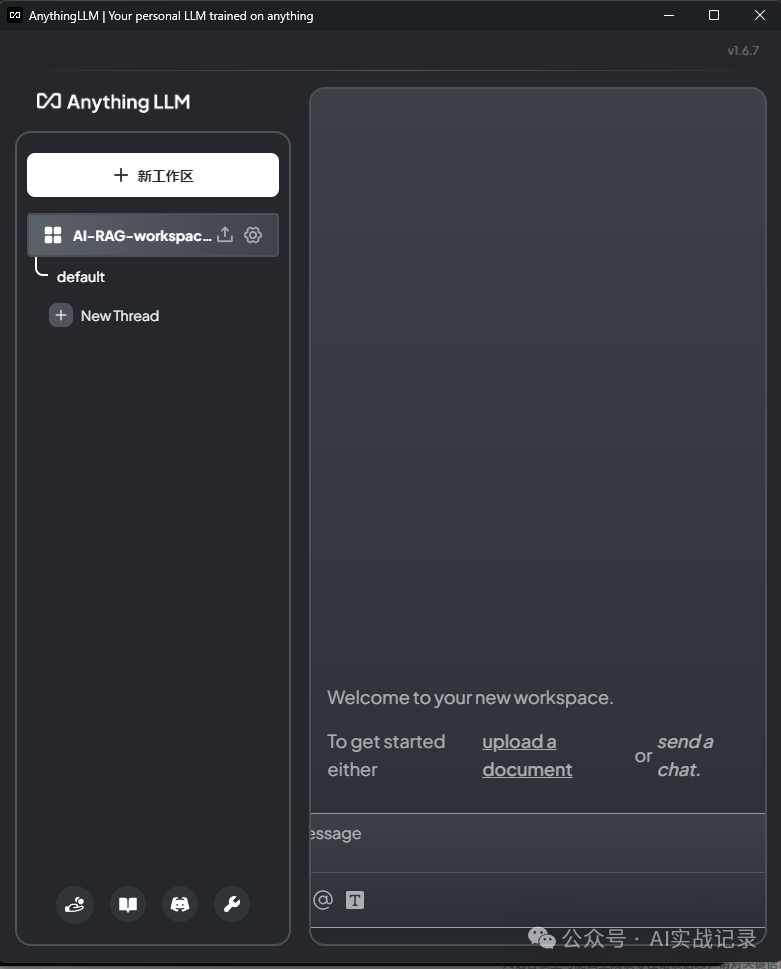Image resolution: width=781 pixels, height=969 pixels.
Task: Click the 'send a chat.' text
Action: pyautogui.click(x=685, y=755)
